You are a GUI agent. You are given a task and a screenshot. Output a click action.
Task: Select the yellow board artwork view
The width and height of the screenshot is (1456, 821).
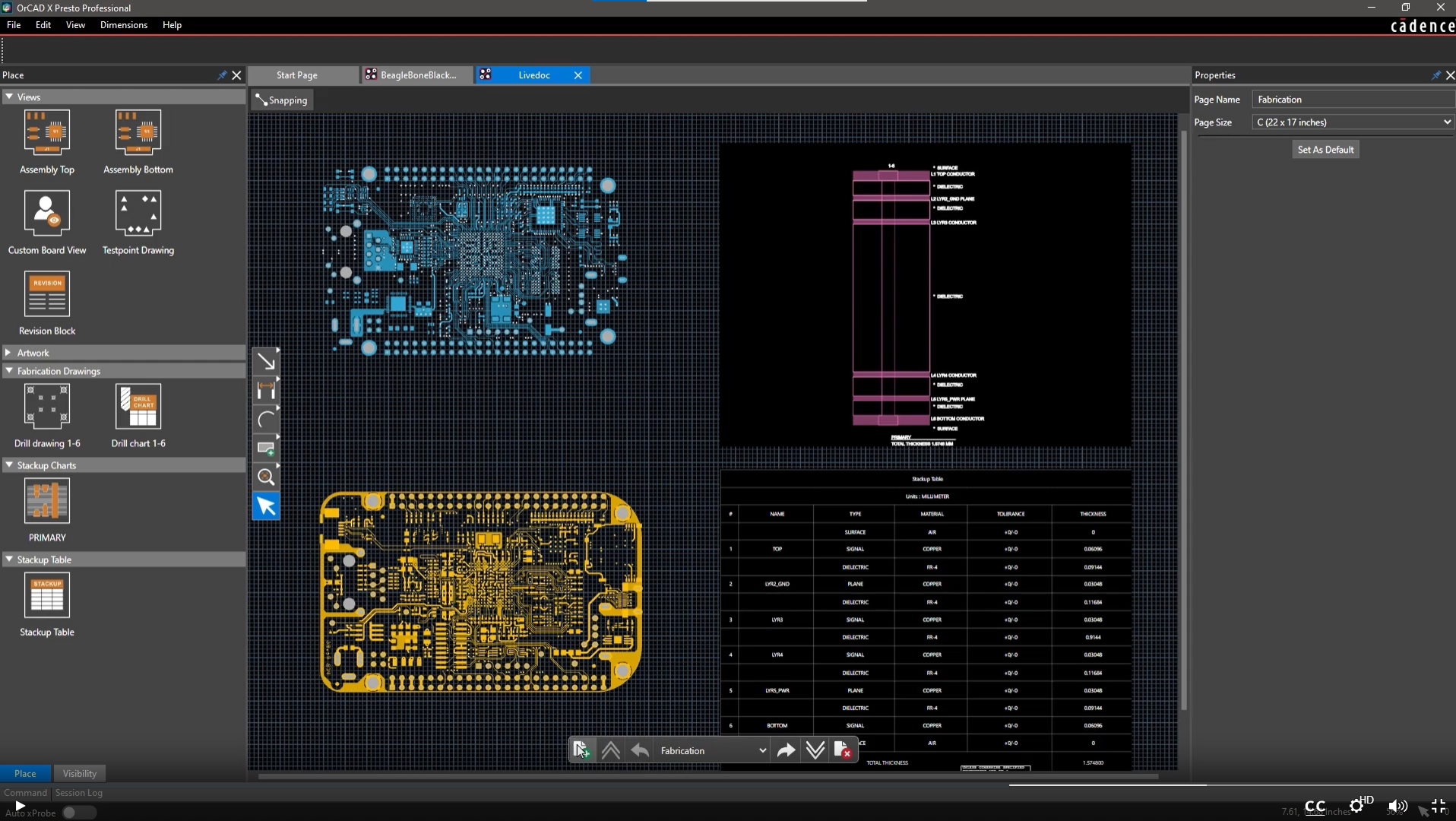pos(480,591)
